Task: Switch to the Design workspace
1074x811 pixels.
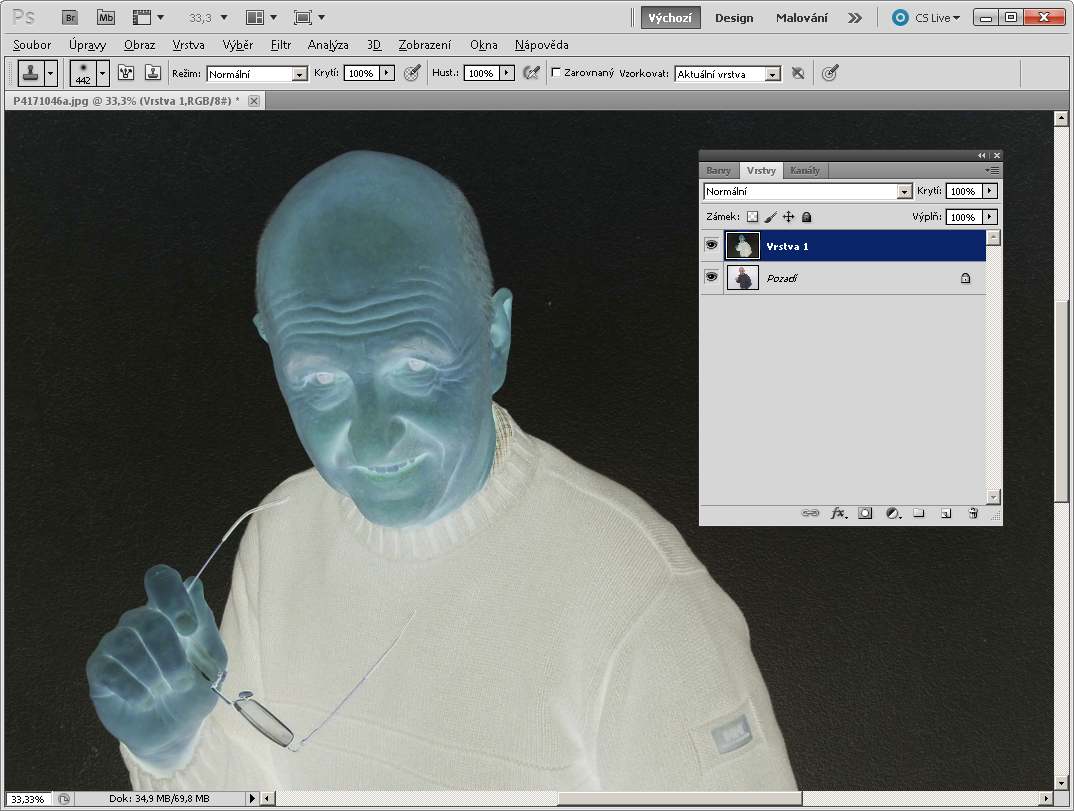Action: pos(734,18)
